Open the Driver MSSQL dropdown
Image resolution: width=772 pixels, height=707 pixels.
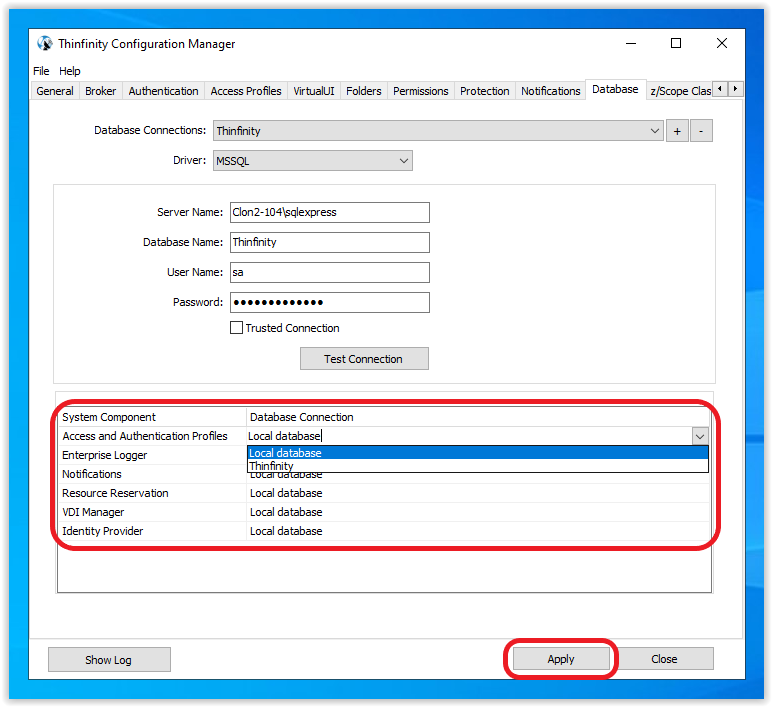(313, 161)
